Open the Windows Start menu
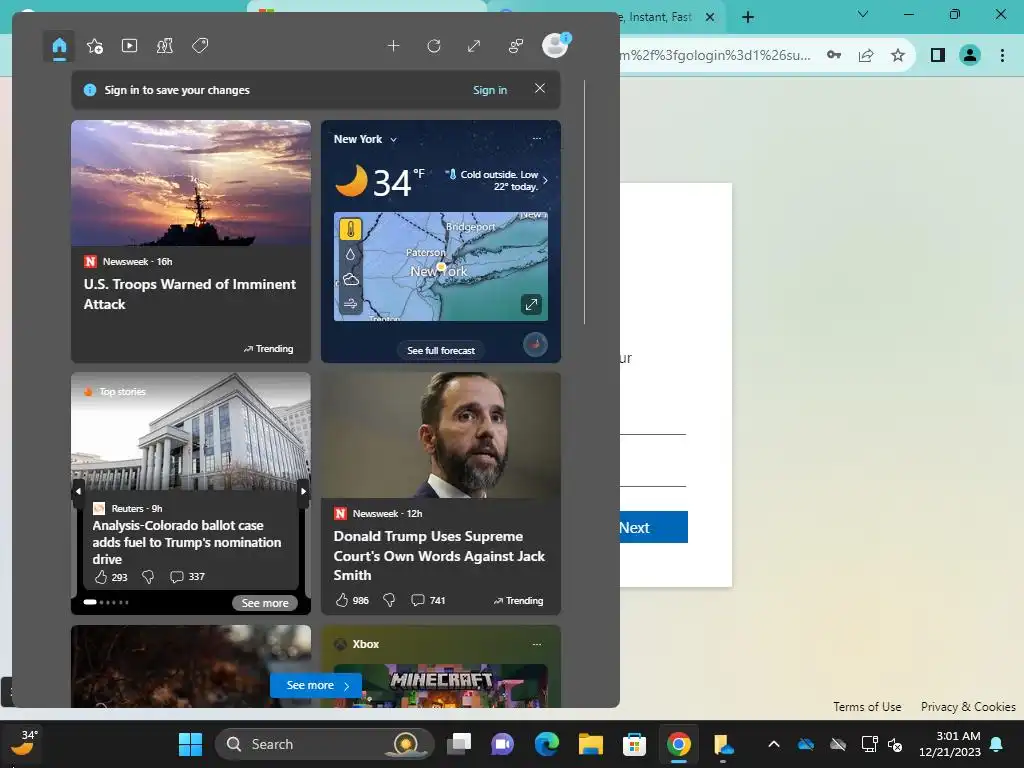 tap(191, 744)
